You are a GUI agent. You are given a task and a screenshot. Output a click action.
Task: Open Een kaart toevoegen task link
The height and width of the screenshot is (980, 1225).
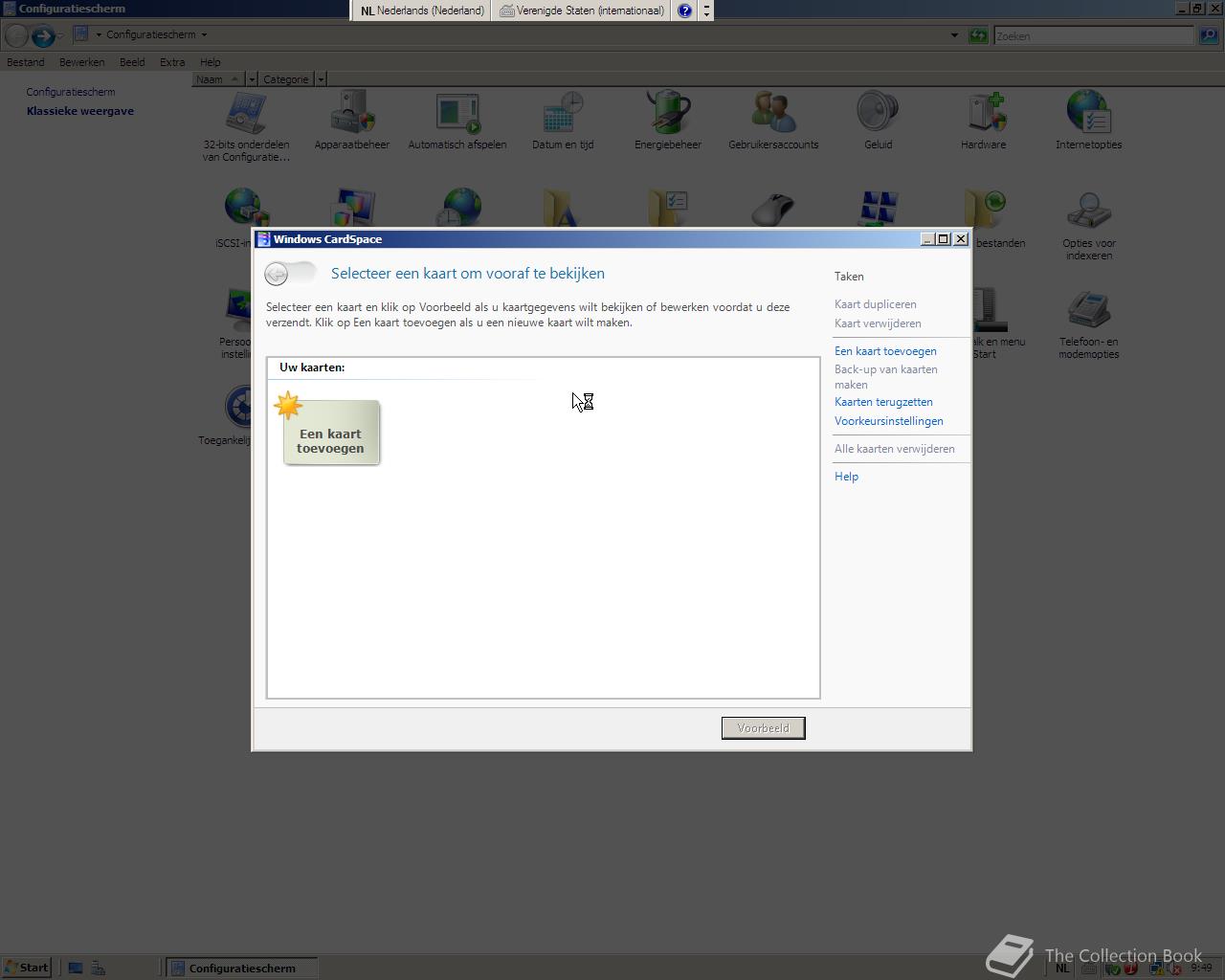885,351
